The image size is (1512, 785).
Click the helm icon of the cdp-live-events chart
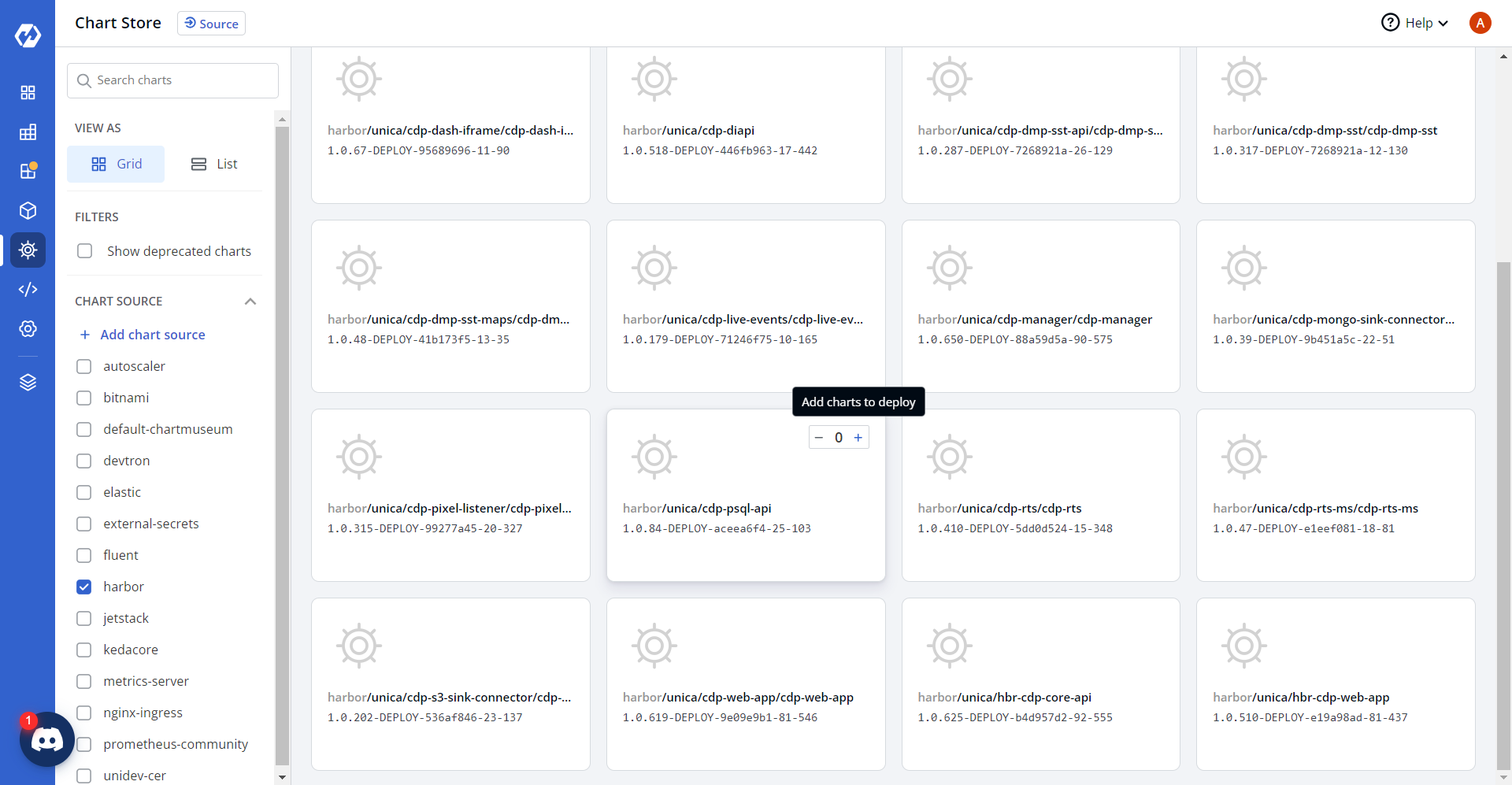point(654,268)
